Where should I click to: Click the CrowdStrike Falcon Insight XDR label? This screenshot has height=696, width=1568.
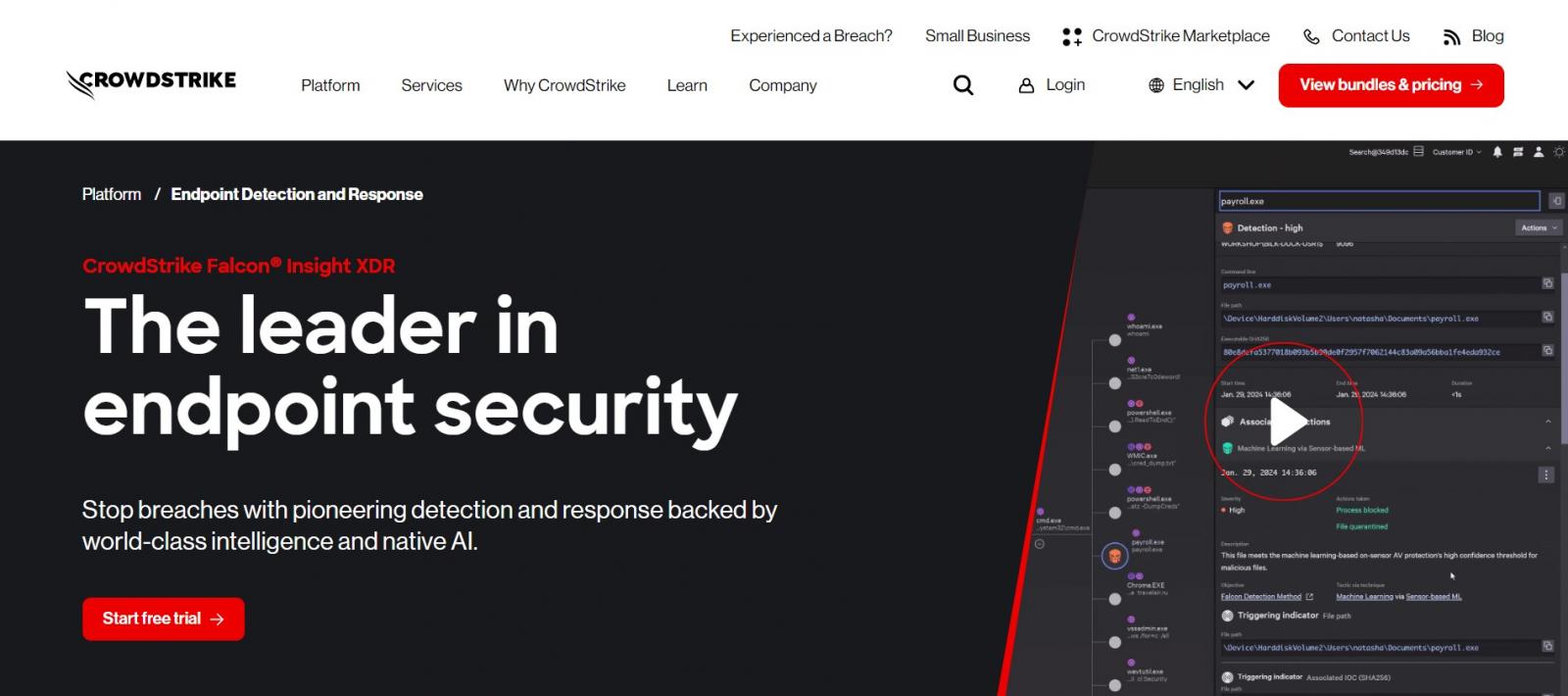239,266
